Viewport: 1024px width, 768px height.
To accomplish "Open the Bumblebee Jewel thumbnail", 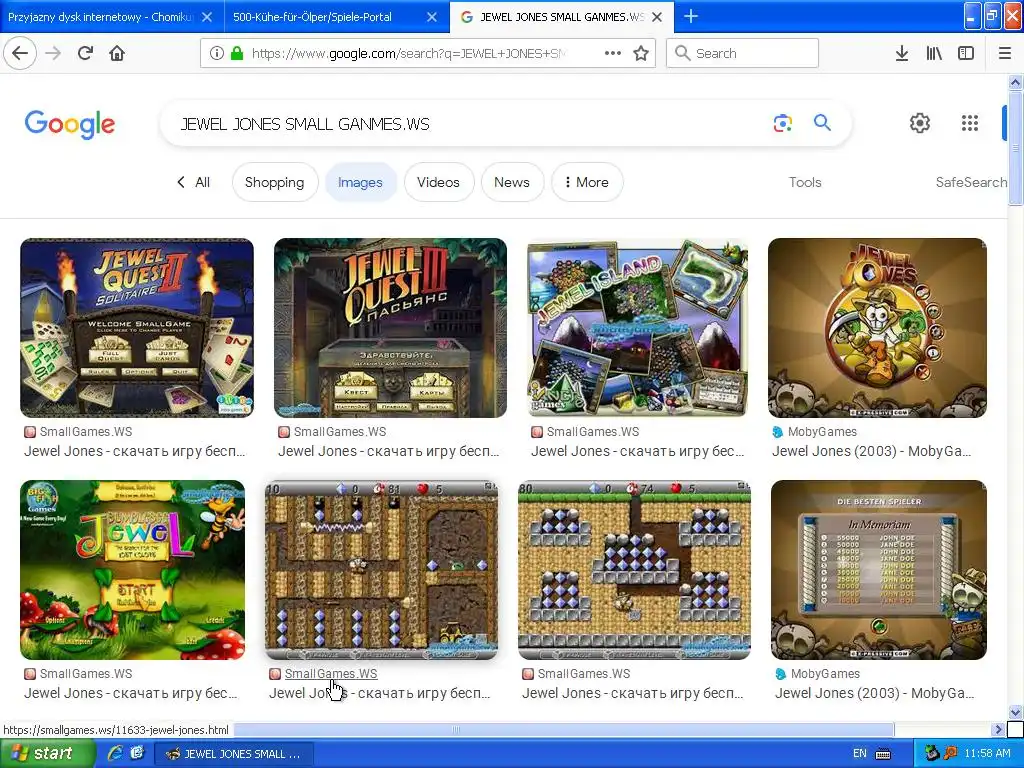I will click(133, 570).
